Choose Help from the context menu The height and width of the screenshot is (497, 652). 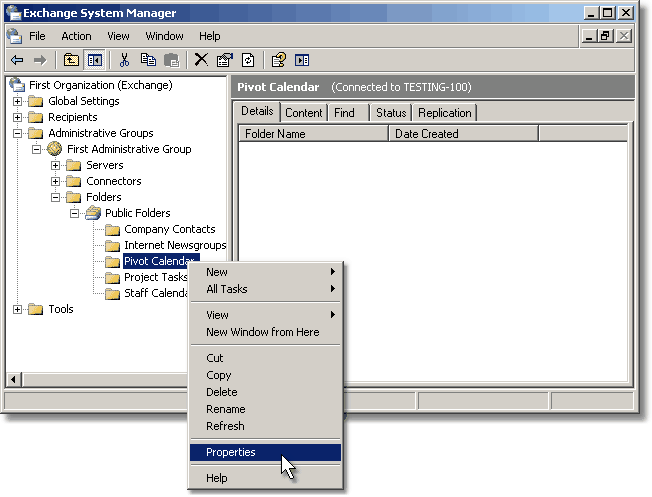pyautogui.click(x=265, y=478)
